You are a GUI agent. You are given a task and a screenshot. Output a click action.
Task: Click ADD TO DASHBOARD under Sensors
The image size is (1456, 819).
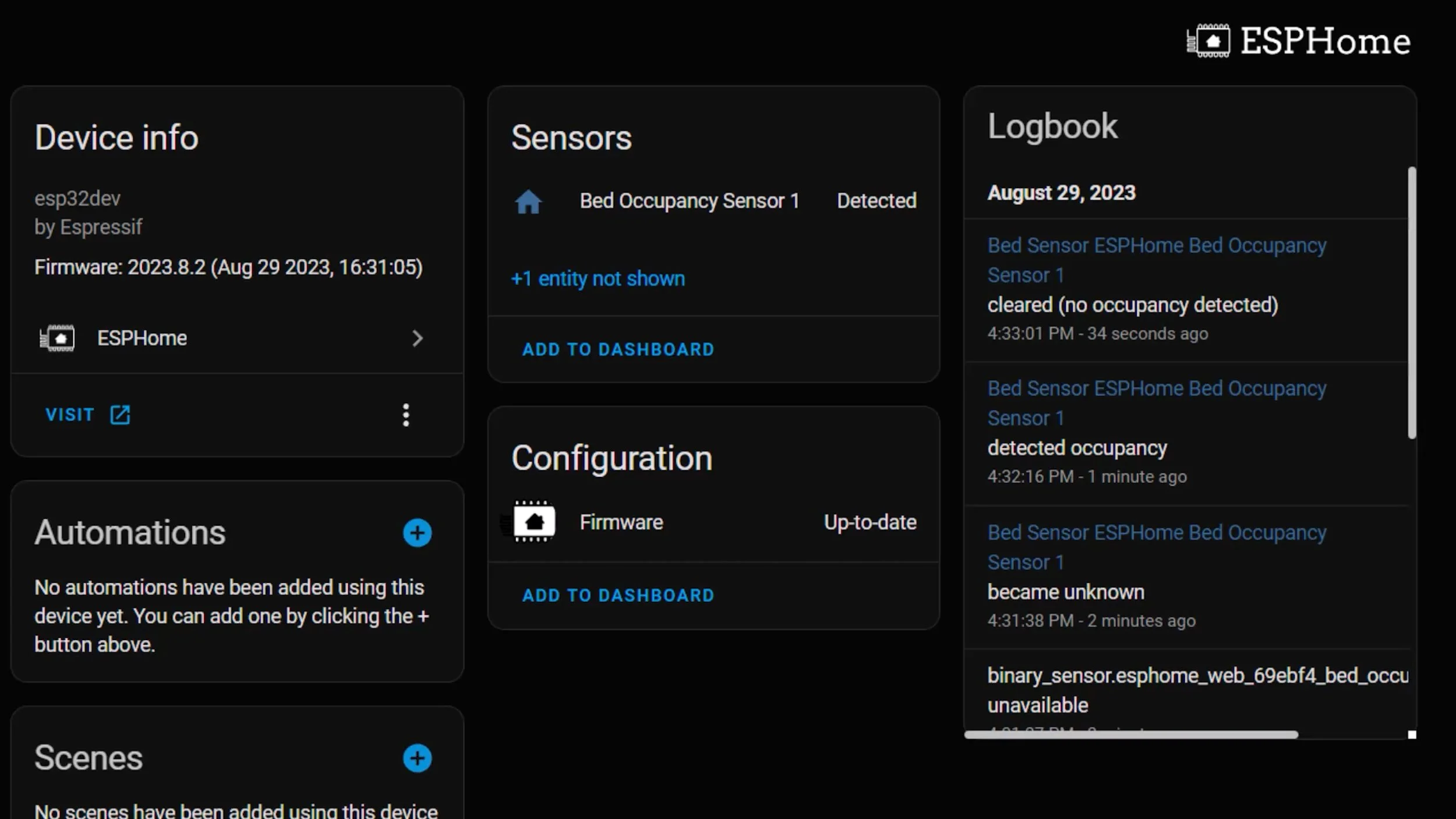point(618,350)
